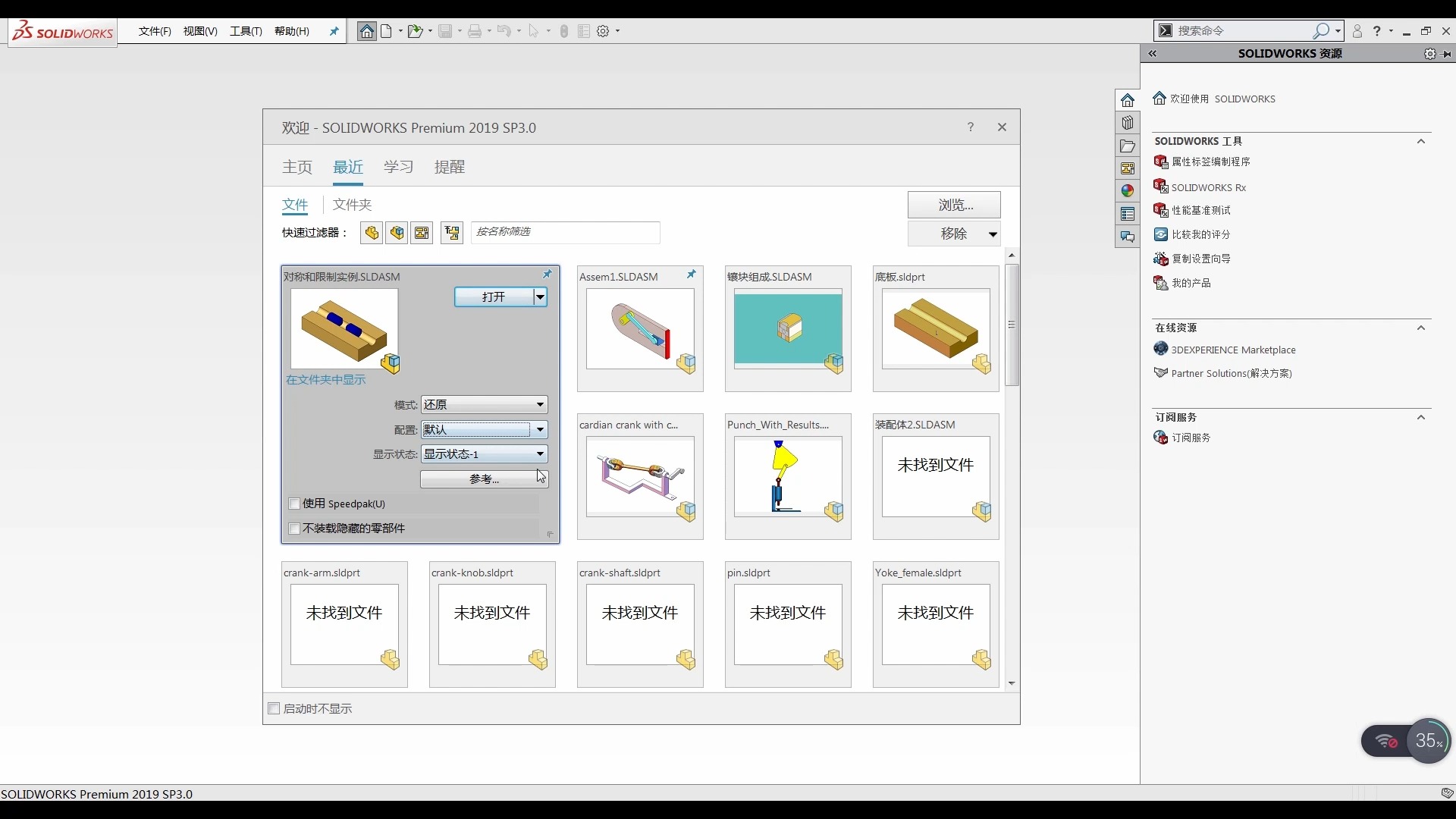
Task: Expand the 显示状态 combo box
Action: click(x=540, y=454)
